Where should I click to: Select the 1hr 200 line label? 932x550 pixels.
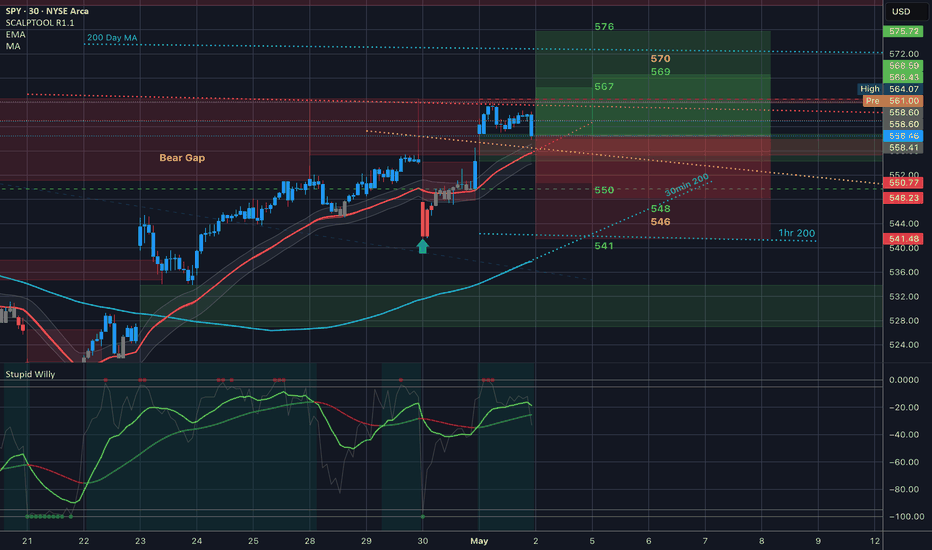[x=796, y=233]
